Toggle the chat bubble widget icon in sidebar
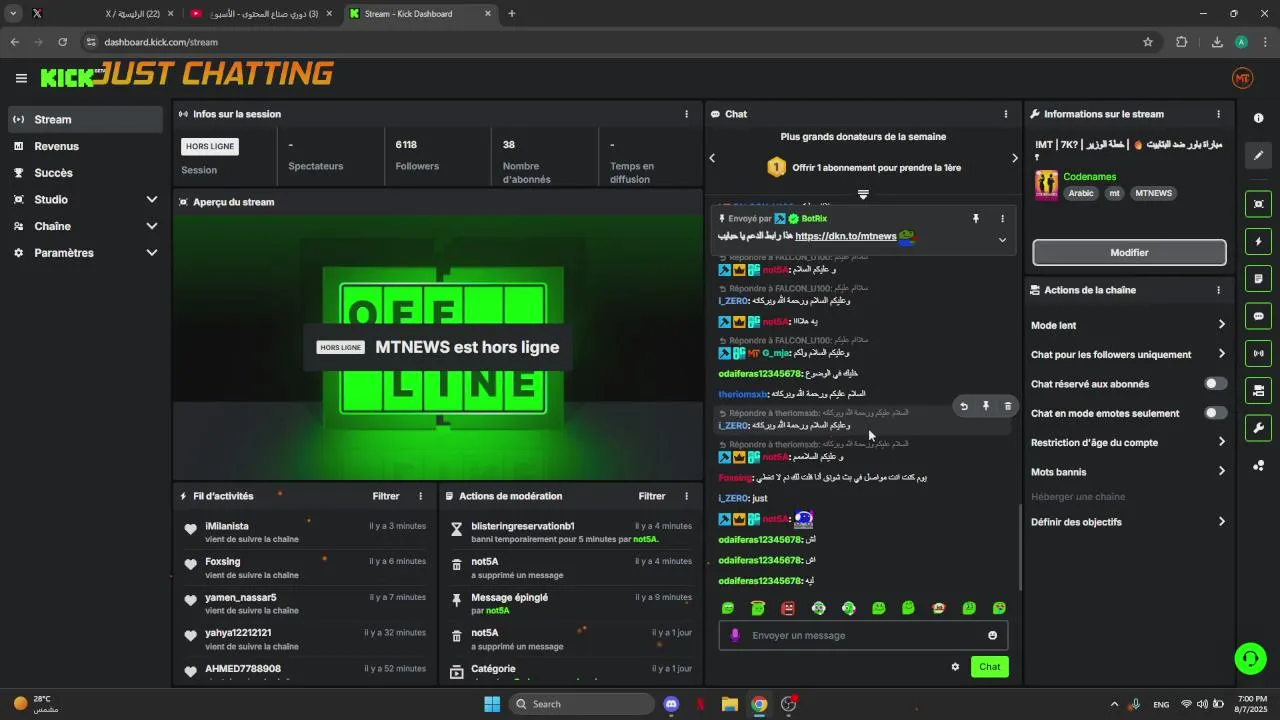Screen dimensions: 1280x720 1258,316
